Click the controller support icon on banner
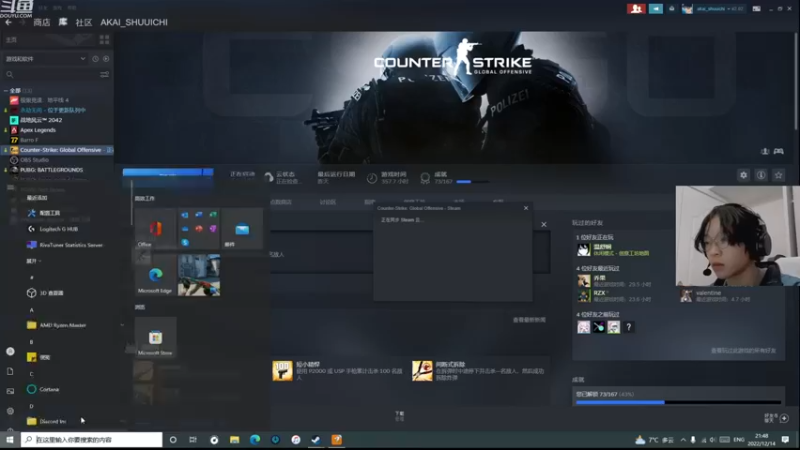The image size is (800, 450). 779,152
